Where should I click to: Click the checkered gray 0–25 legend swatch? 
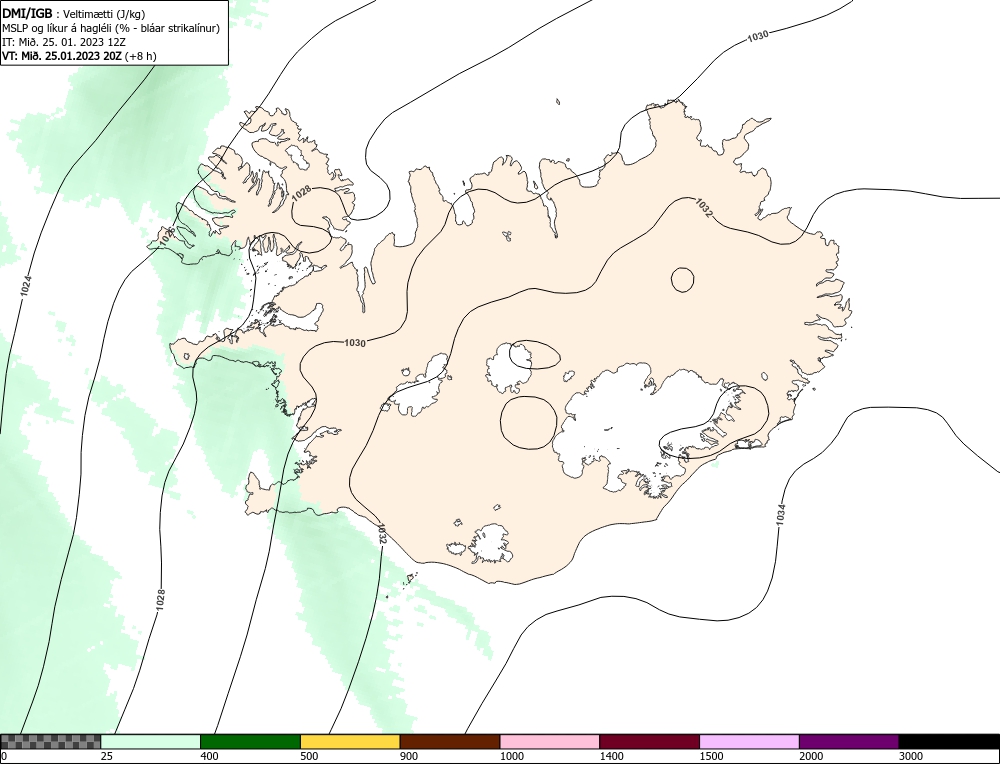[50, 742]
